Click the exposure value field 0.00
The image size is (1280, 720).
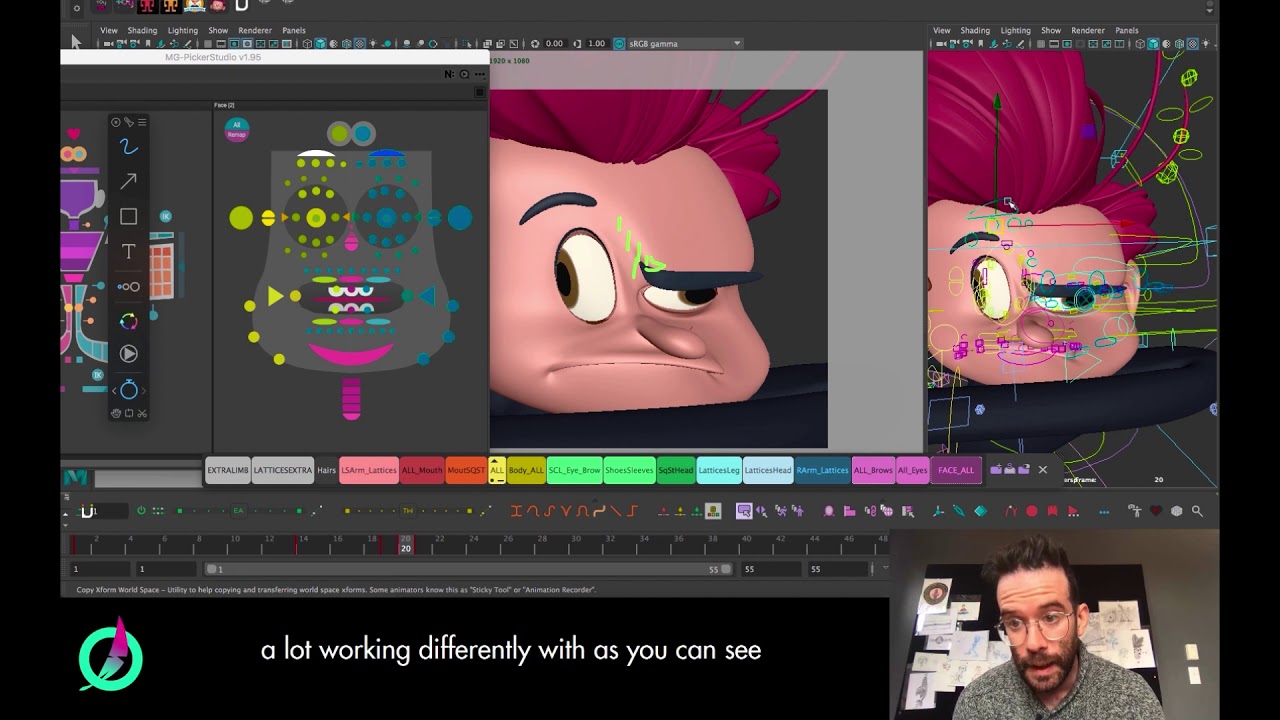(554, 44)
